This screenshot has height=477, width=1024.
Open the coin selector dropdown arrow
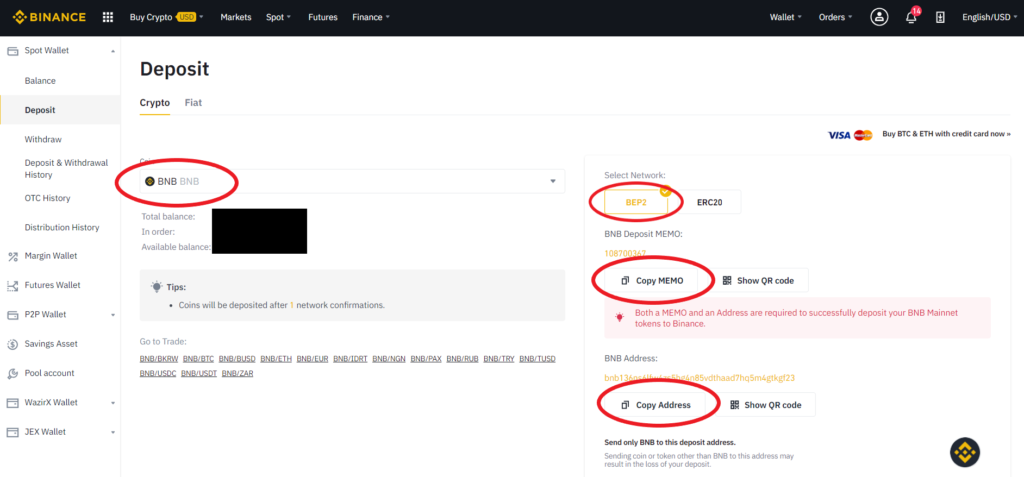pyautogui.click(x=553, y=182)
